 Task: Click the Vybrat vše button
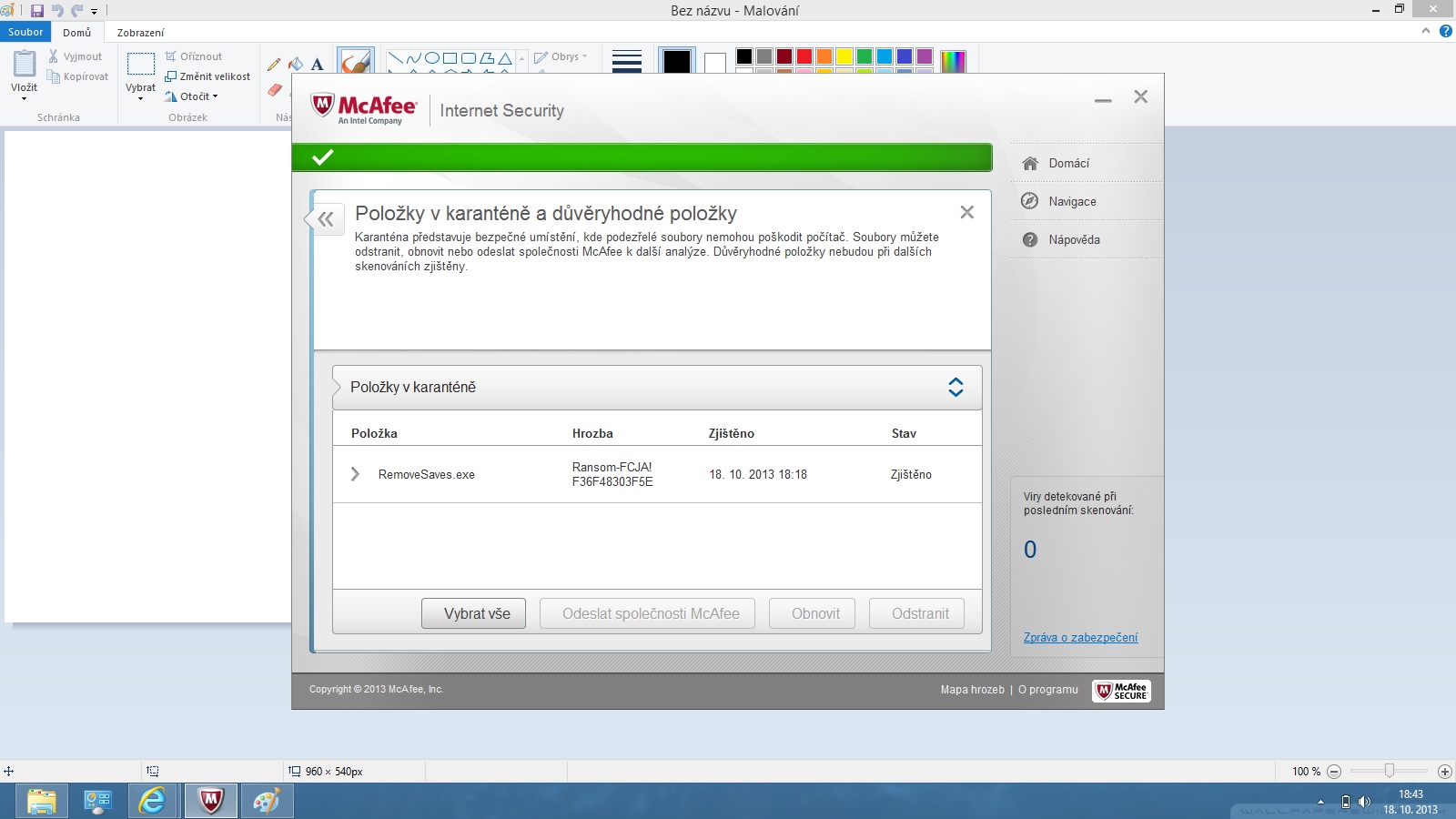(x=473, y=613)
